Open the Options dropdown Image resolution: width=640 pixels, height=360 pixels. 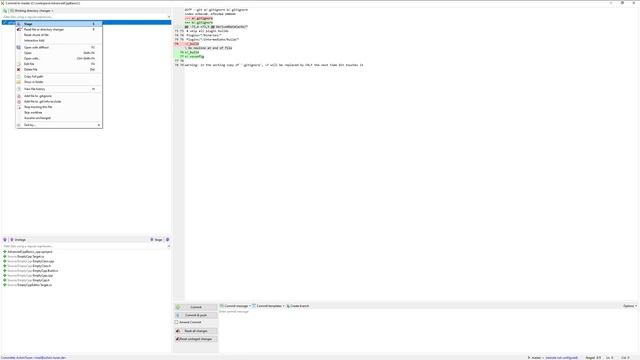click(630, 306)
